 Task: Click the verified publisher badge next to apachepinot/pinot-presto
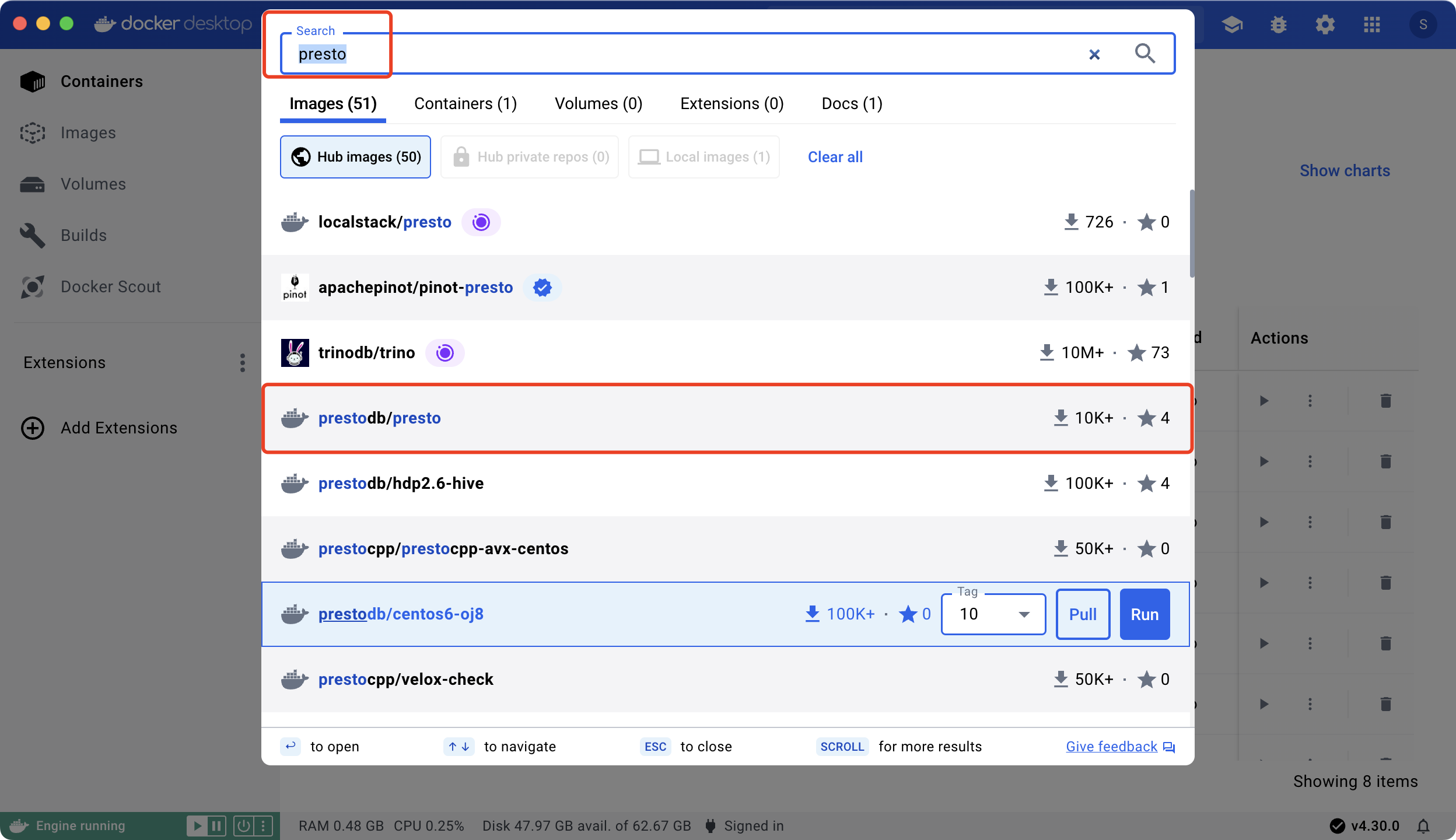tap(542, 288)
